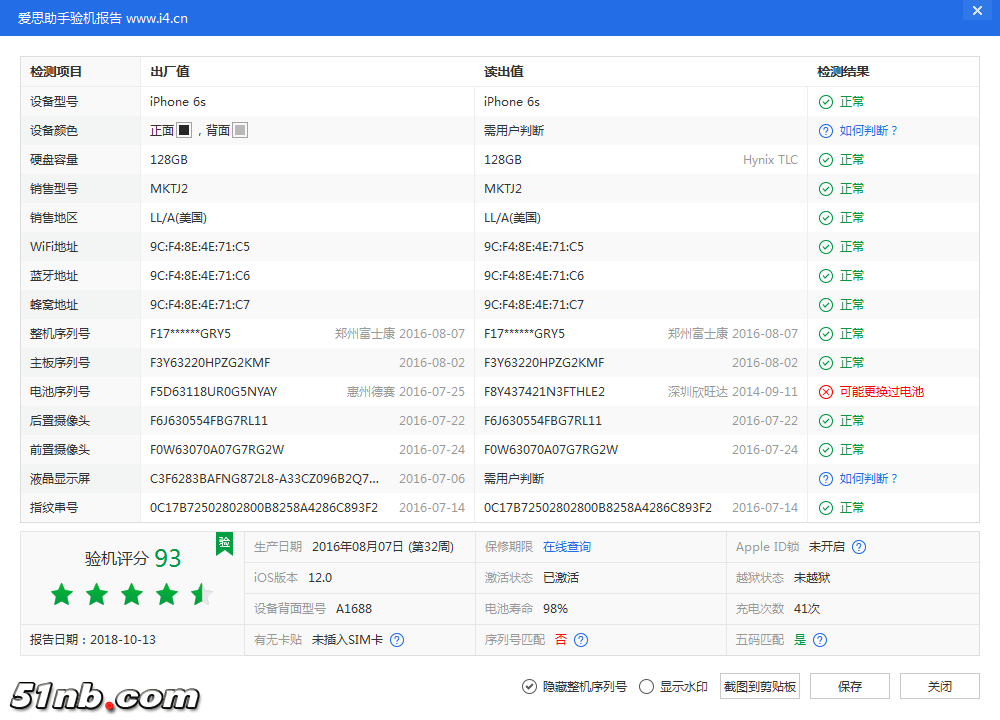The image size is (1000, 720).
Task: Click the question icon beside 设备颜色 result
Action: (x=825, y=130)
